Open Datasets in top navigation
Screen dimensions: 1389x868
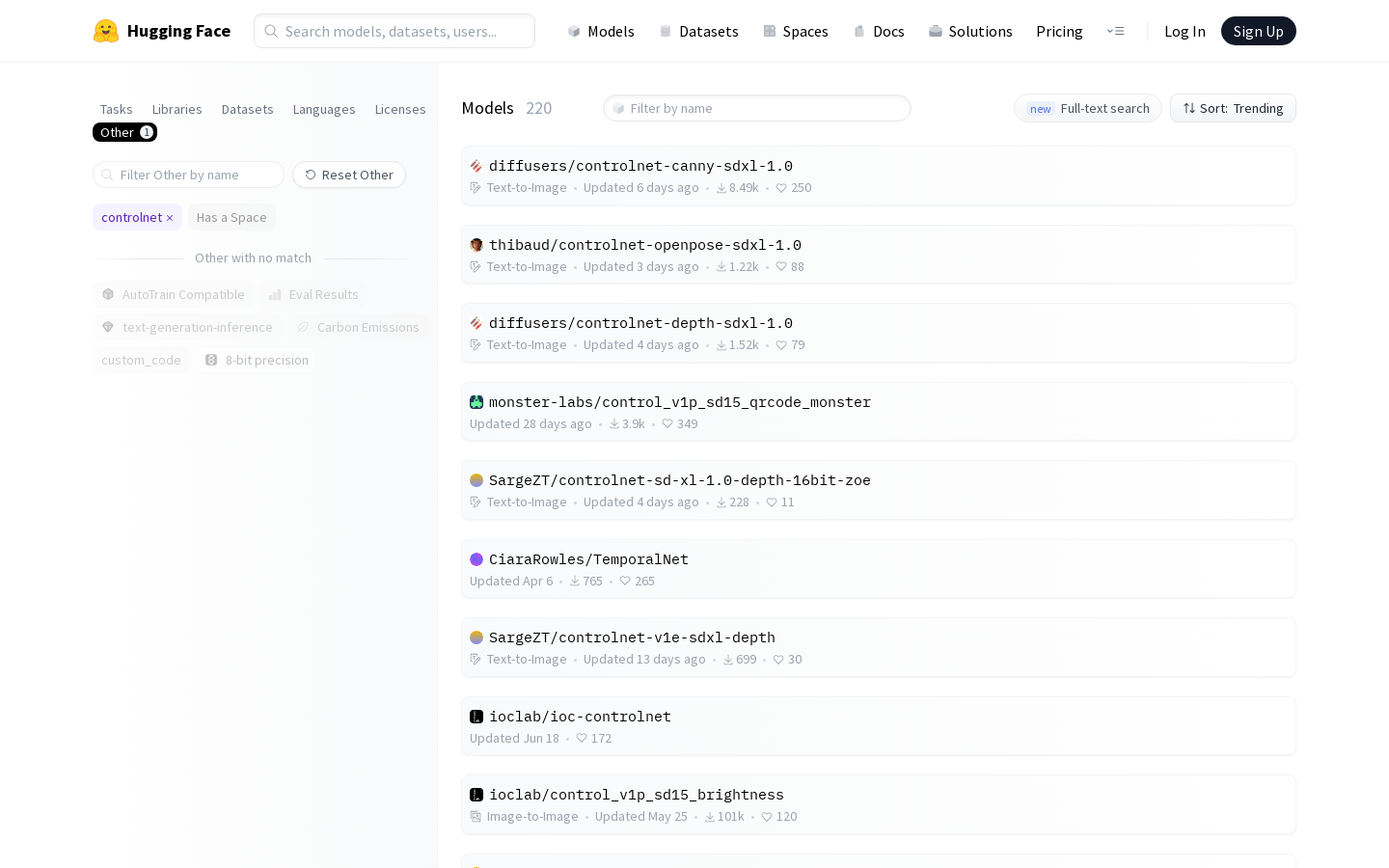click(x=698, y=31)
